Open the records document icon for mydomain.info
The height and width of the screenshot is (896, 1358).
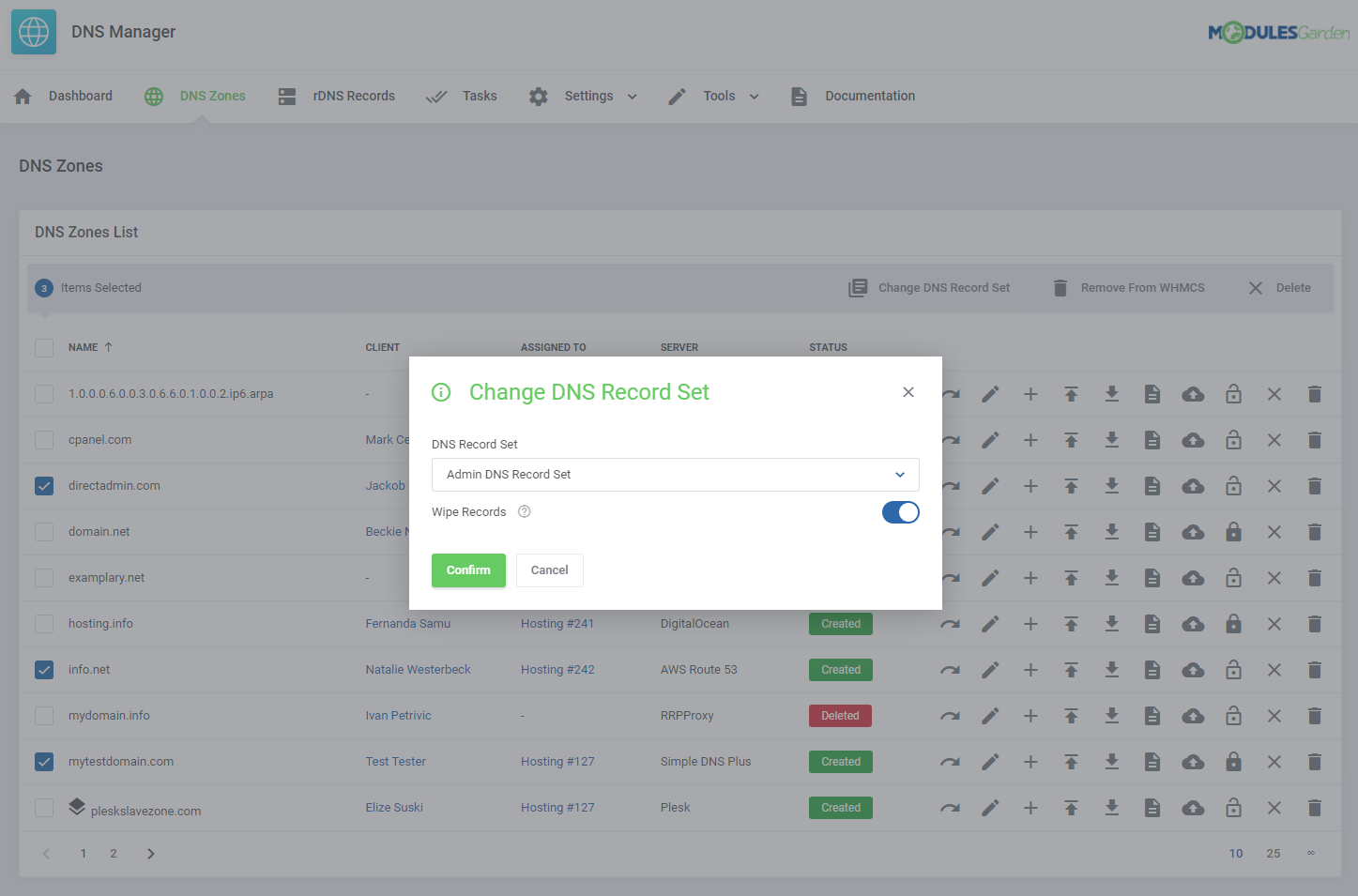click(x=1152, y=715)
